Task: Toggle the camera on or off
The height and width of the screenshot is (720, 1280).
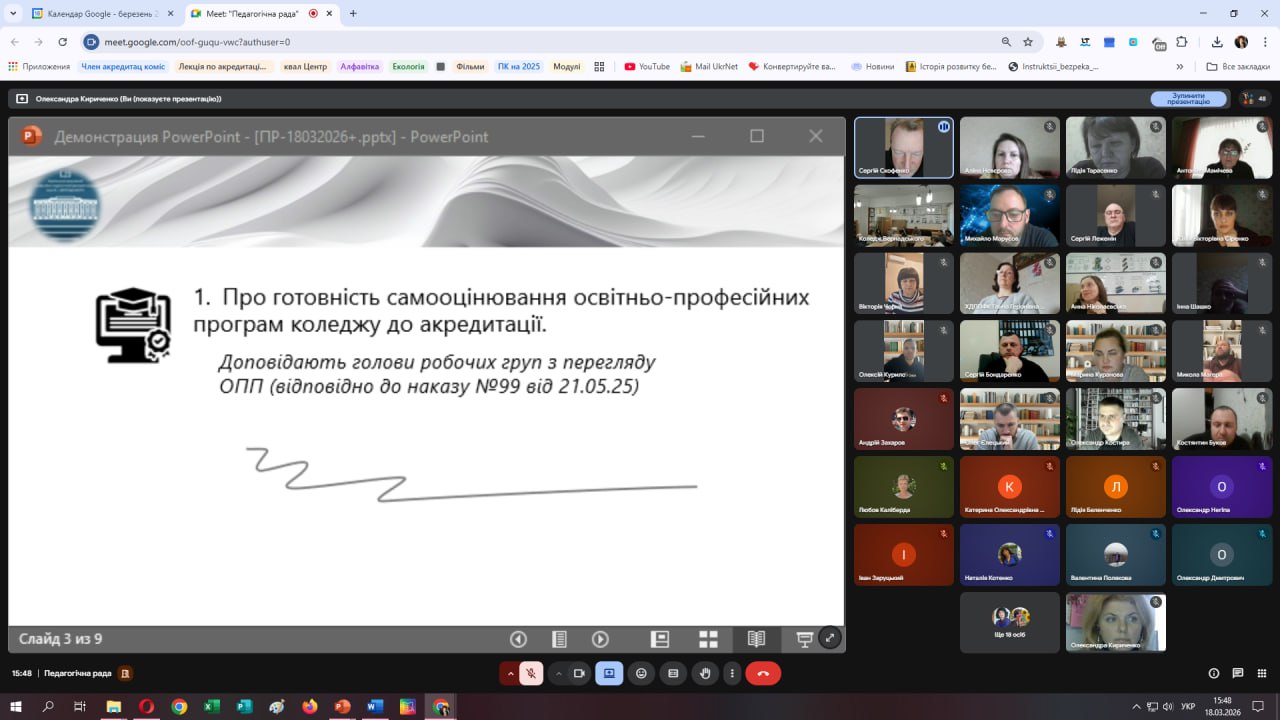Action: [x=578, y=673]
